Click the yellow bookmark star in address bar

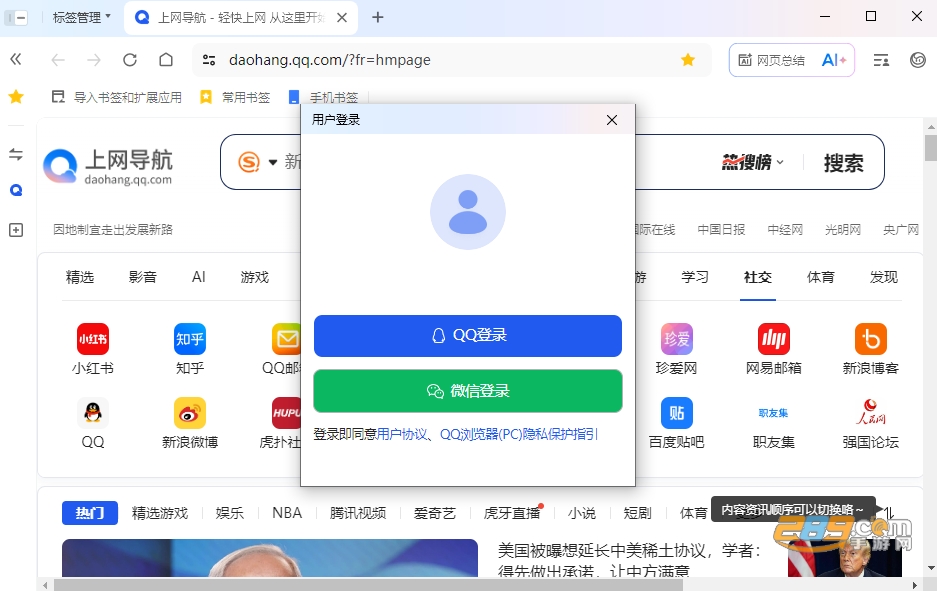click(x=688, y=60)
